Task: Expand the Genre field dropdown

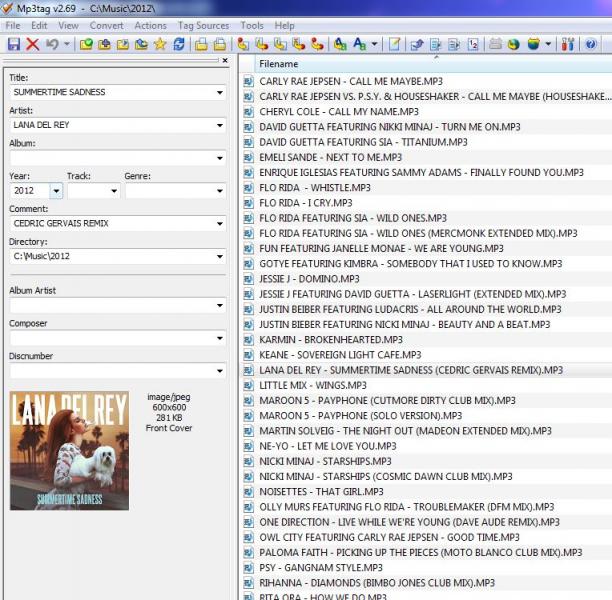Action: (220, 191)
